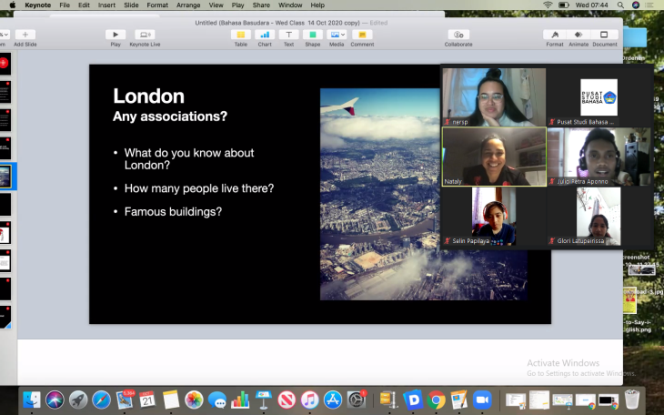Open Safari from the Dock
Screen dimensions: 664x415
coord(101,400)
